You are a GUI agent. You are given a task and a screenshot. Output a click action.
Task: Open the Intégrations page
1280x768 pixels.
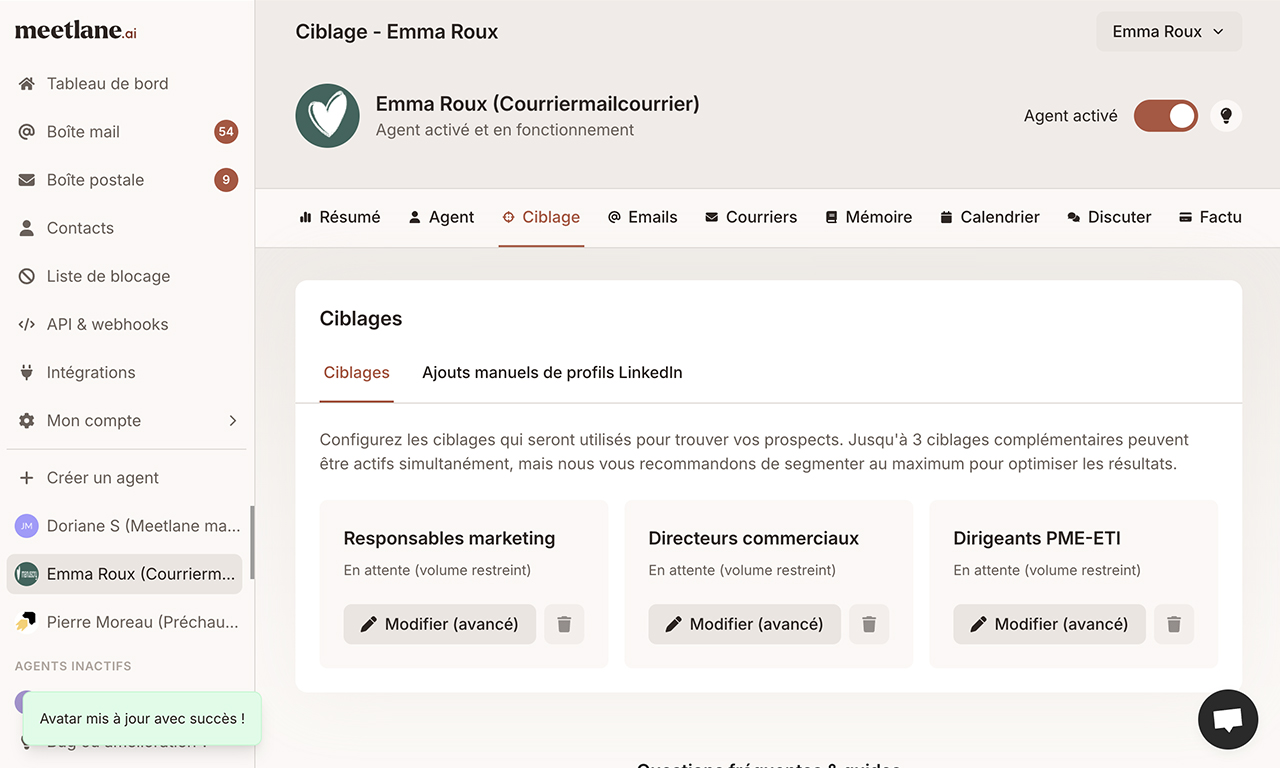tap(91, 372)
